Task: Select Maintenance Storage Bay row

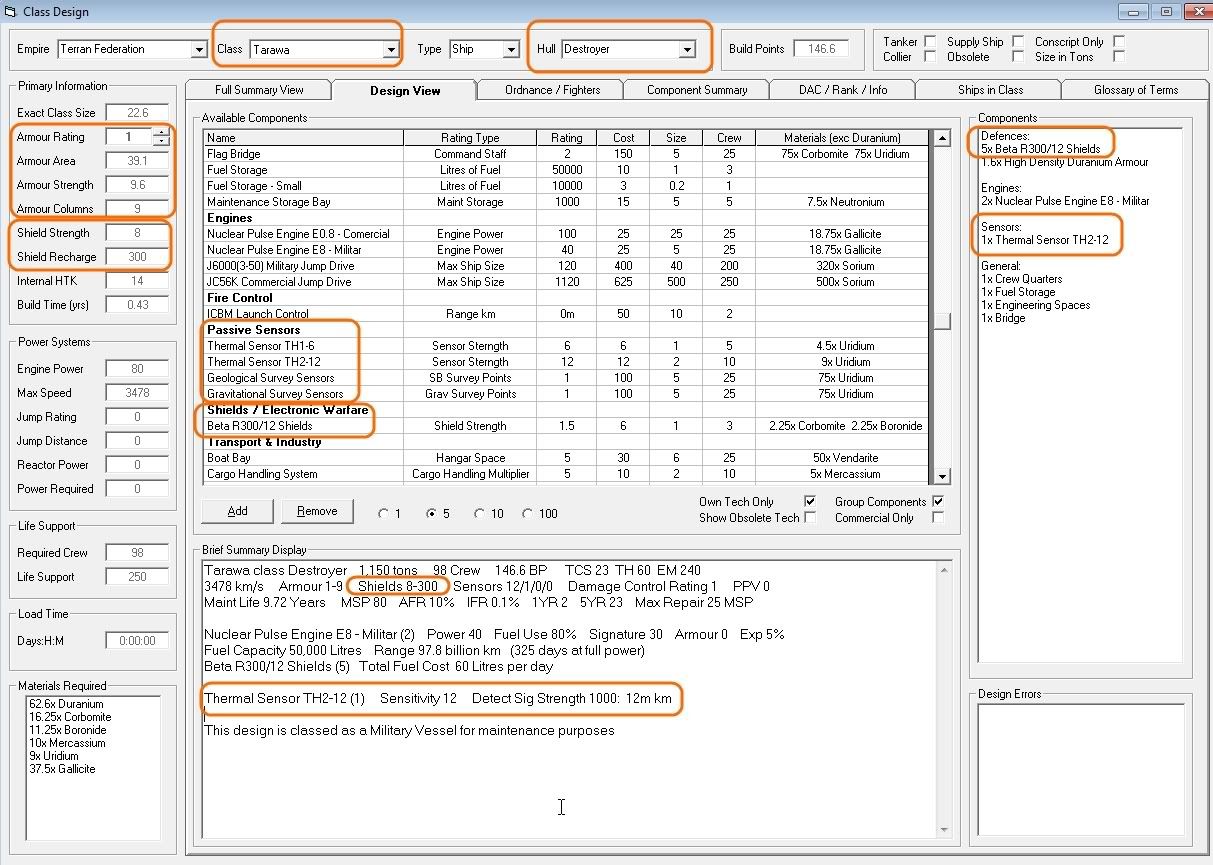Action: point(566,202)
